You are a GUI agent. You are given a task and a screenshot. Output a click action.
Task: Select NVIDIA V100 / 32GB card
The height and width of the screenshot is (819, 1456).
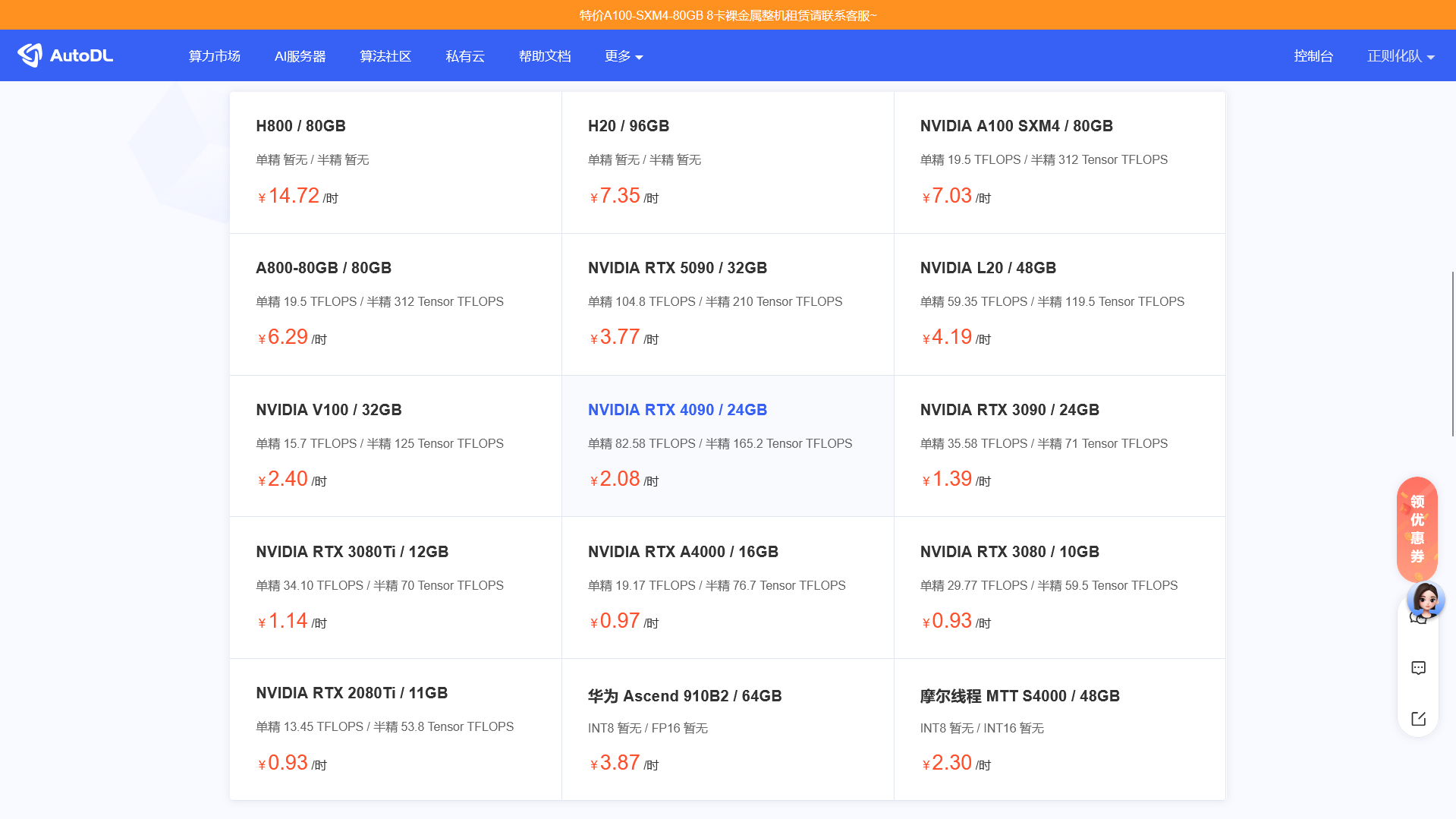tap(395, 446)
